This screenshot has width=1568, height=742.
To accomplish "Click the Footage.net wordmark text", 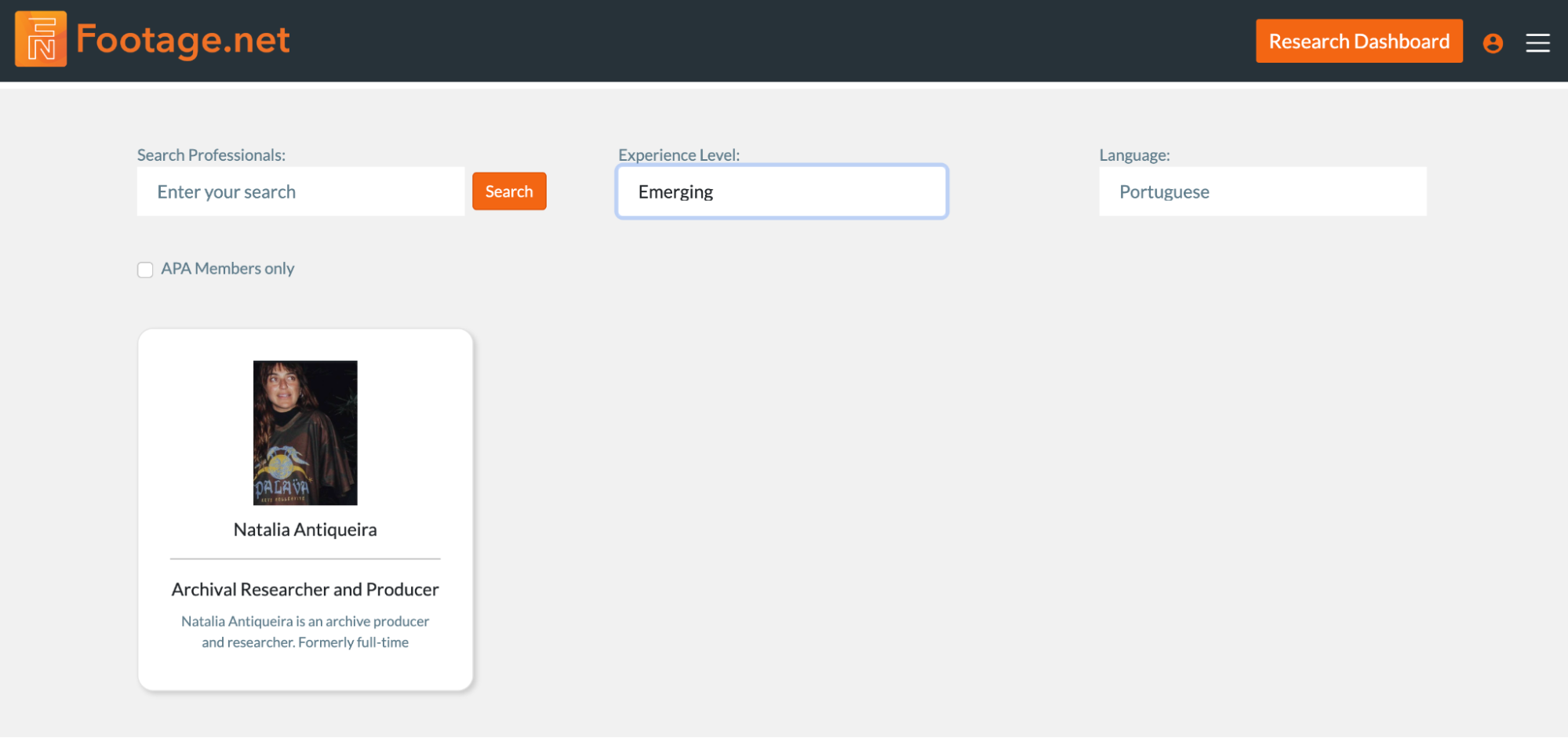I will coord(183,39).
